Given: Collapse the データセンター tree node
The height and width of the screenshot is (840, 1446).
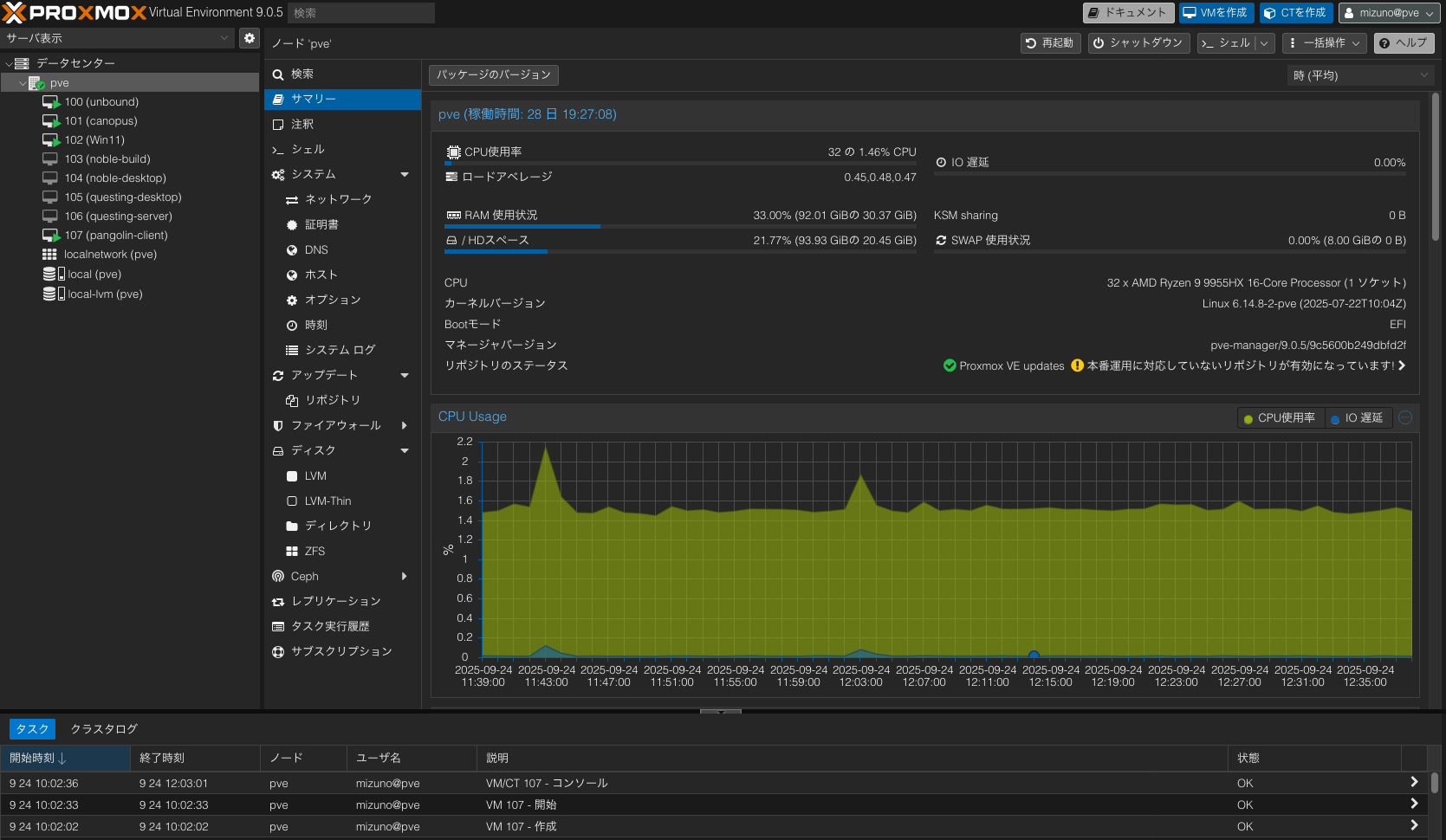Looking at the screenshot, I should click(x=9, y=63).
